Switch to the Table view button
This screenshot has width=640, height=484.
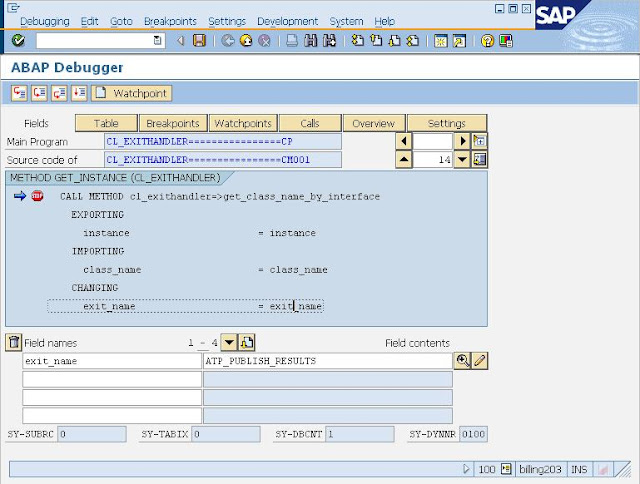106,123
